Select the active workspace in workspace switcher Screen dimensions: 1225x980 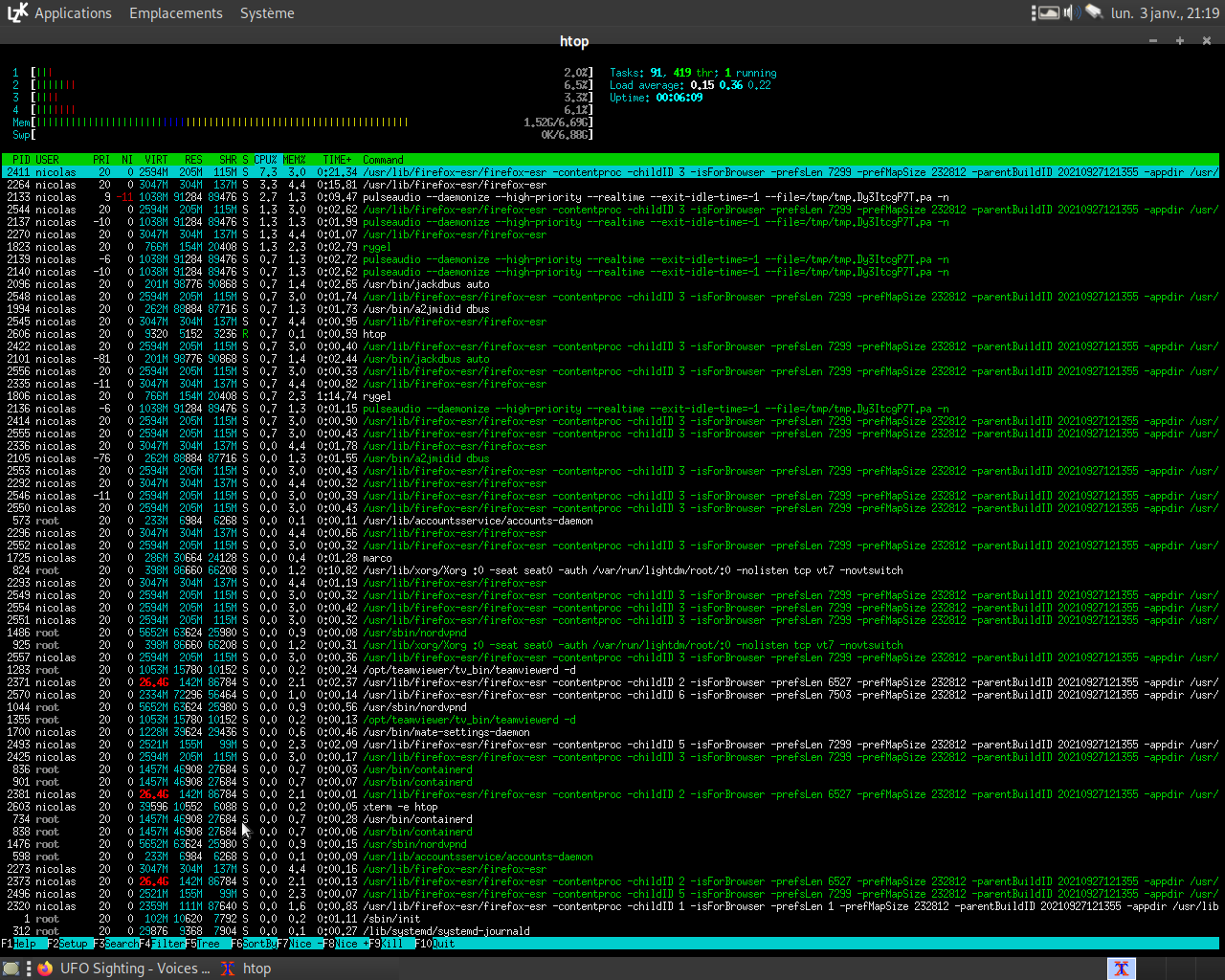tap(1121, 969)
